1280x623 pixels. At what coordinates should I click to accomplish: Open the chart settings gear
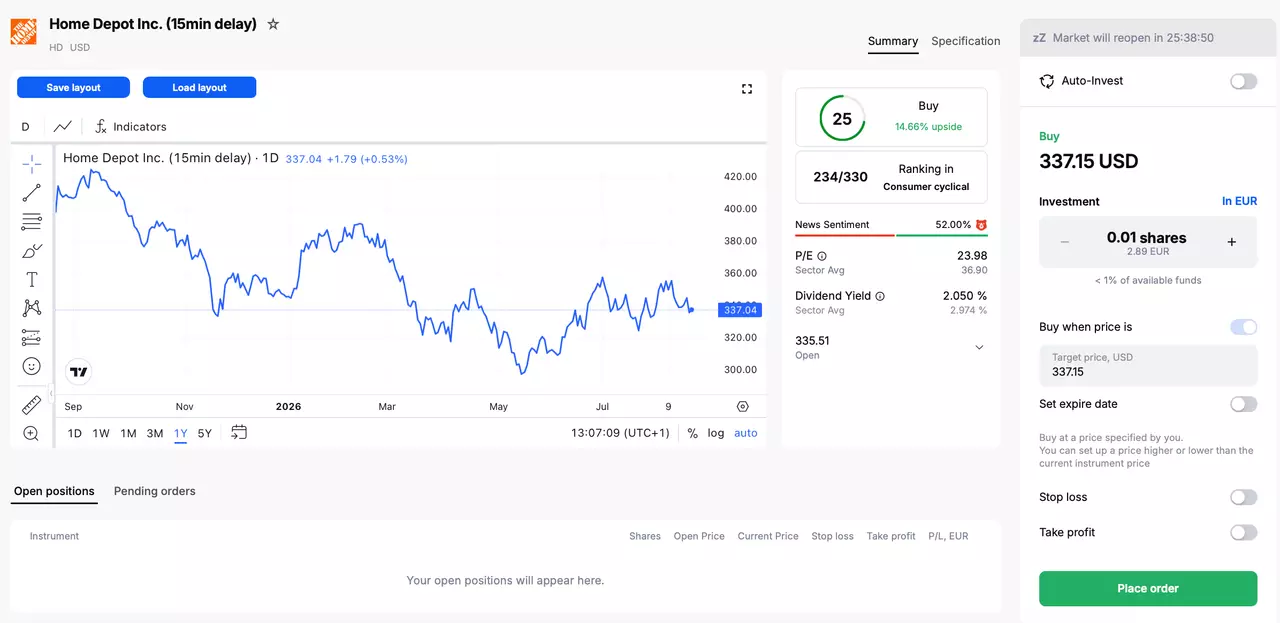742,407
